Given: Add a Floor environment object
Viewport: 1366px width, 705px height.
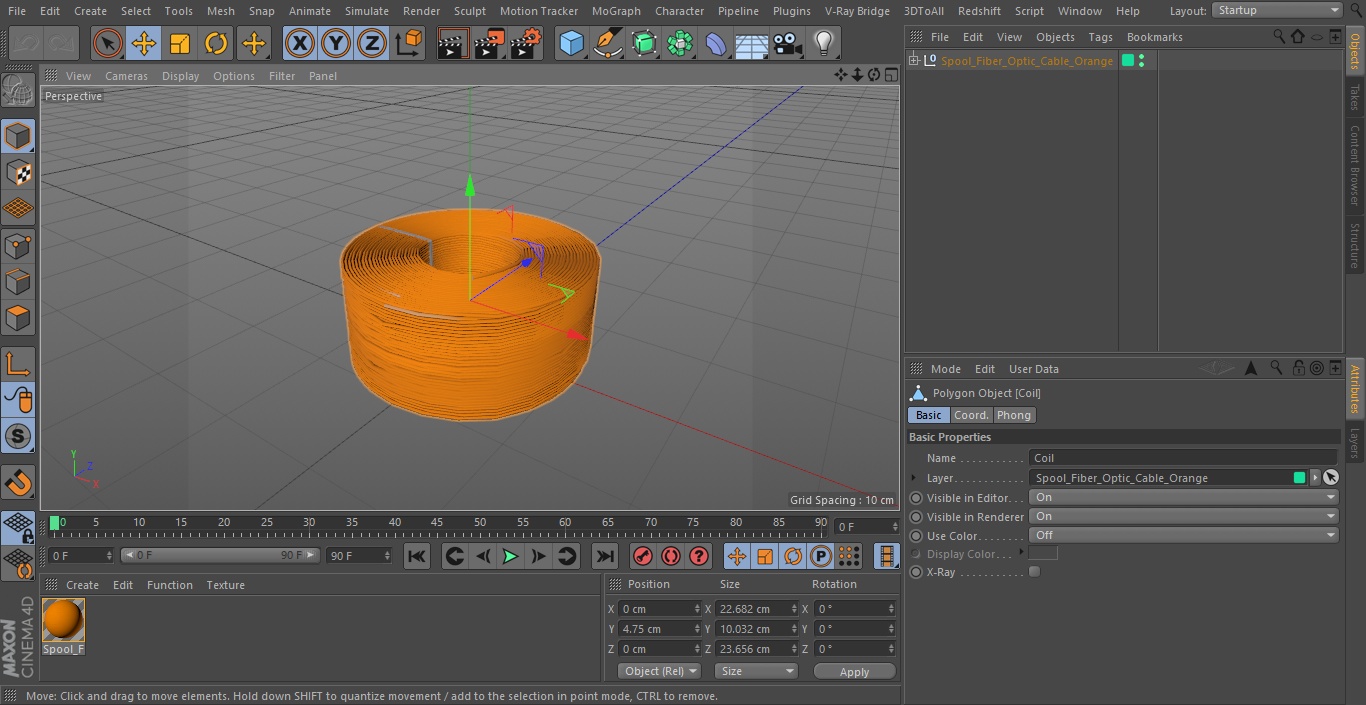Looking at the screenshot, I should point(751,44).
